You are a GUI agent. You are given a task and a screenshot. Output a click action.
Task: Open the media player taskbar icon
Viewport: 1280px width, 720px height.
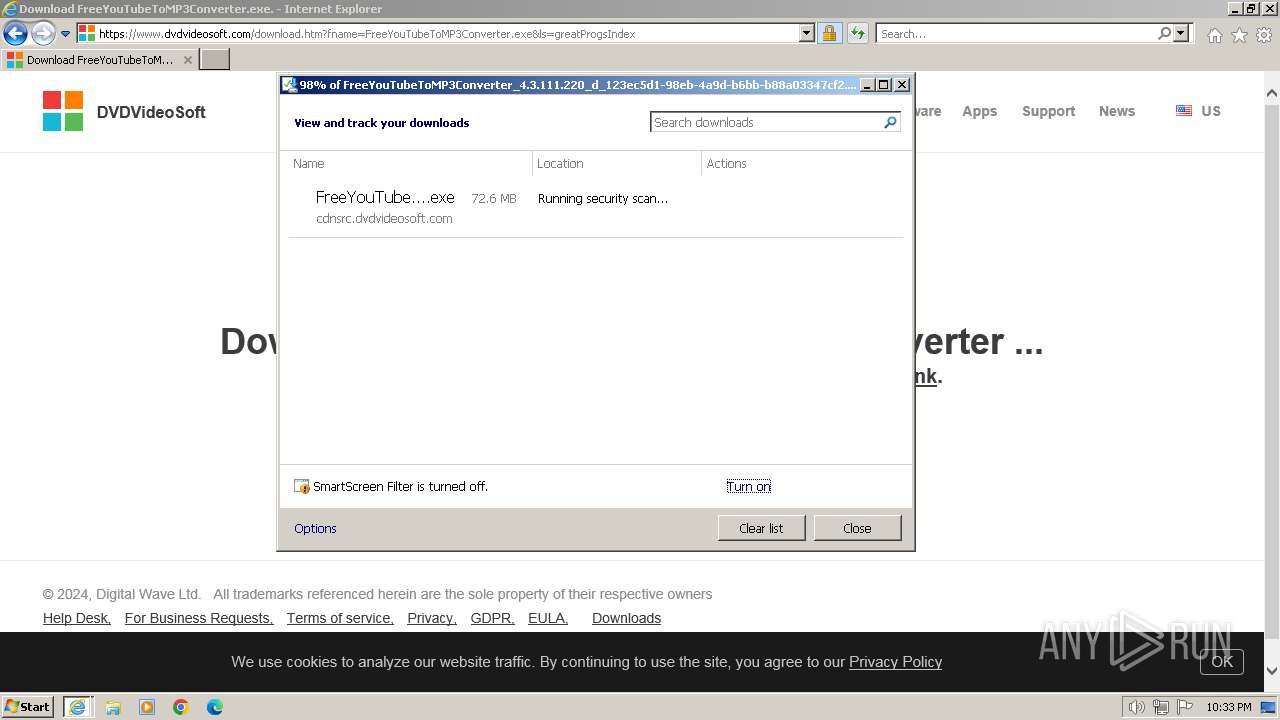coord(147,707)
